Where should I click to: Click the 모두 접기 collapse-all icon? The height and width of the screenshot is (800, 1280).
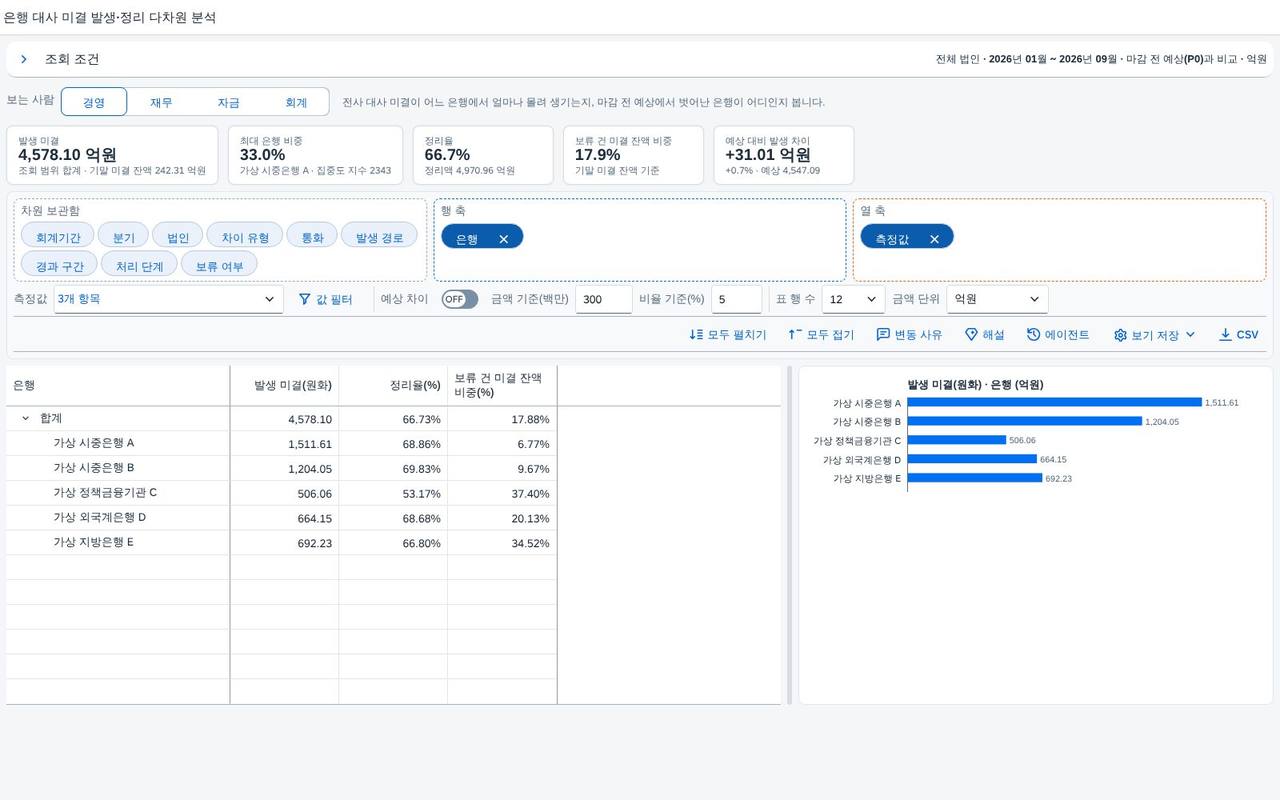pyautogui.click(x=796, y=335)
